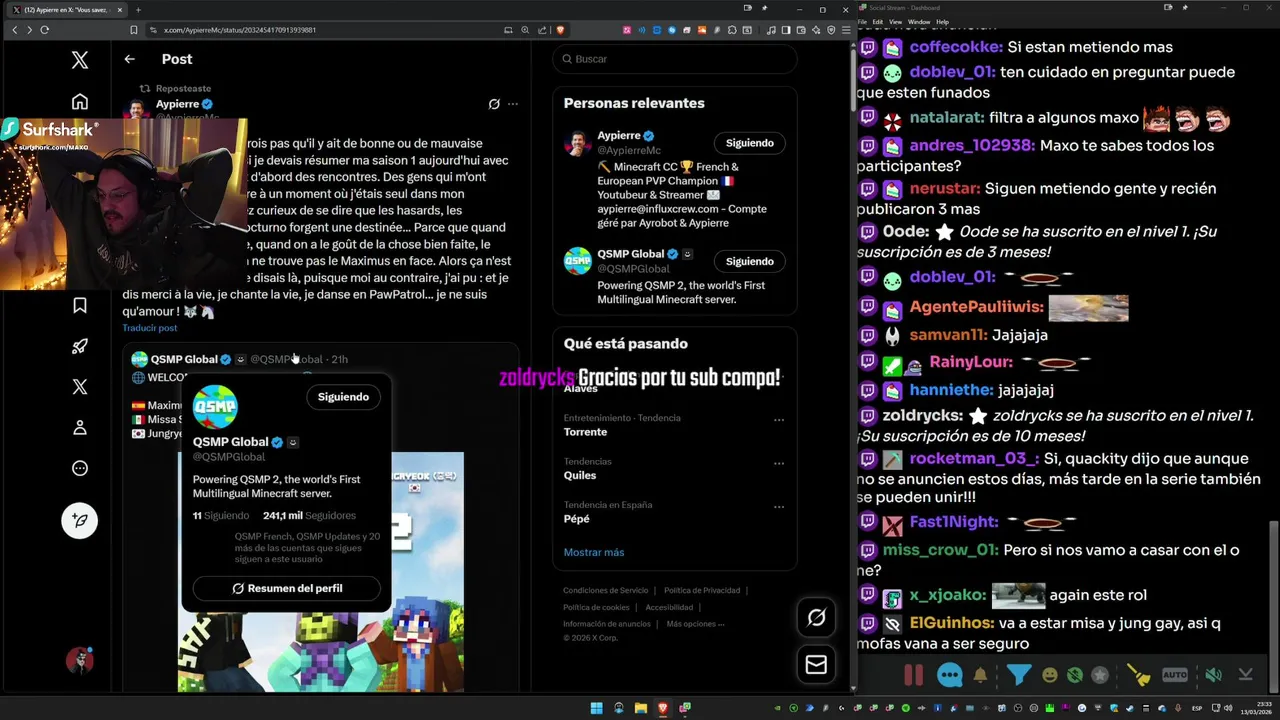Viewport: 1280px width, 720px height.
Task: Toggle the muted speaker icon
Action: click(1213, 675)
